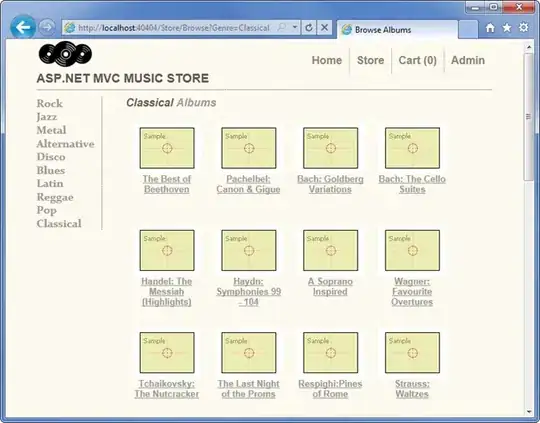Screen dimensions: 540x423
Task: Click the browser Forward arrow button
Action: pos(47,27)
